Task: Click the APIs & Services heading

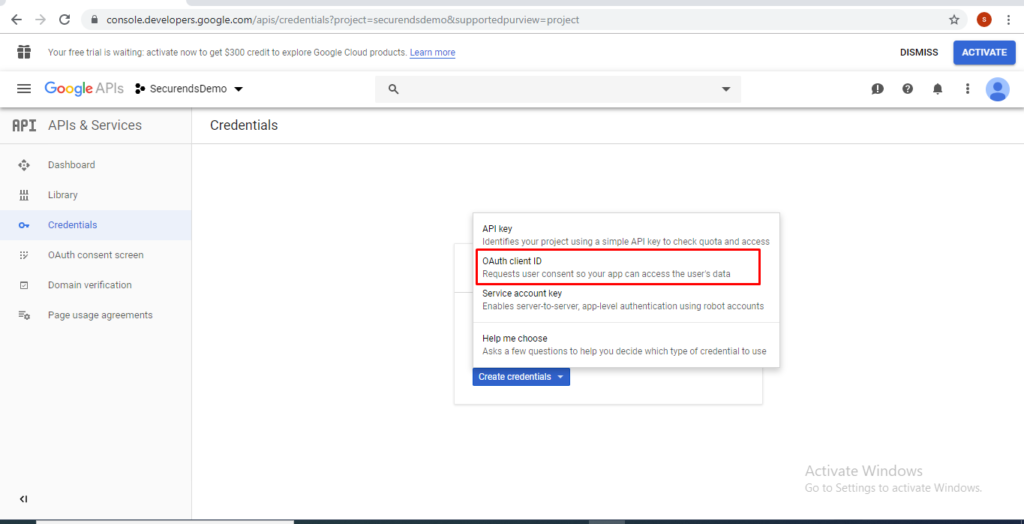Action: pyautogui.click(x=95, y=125)
